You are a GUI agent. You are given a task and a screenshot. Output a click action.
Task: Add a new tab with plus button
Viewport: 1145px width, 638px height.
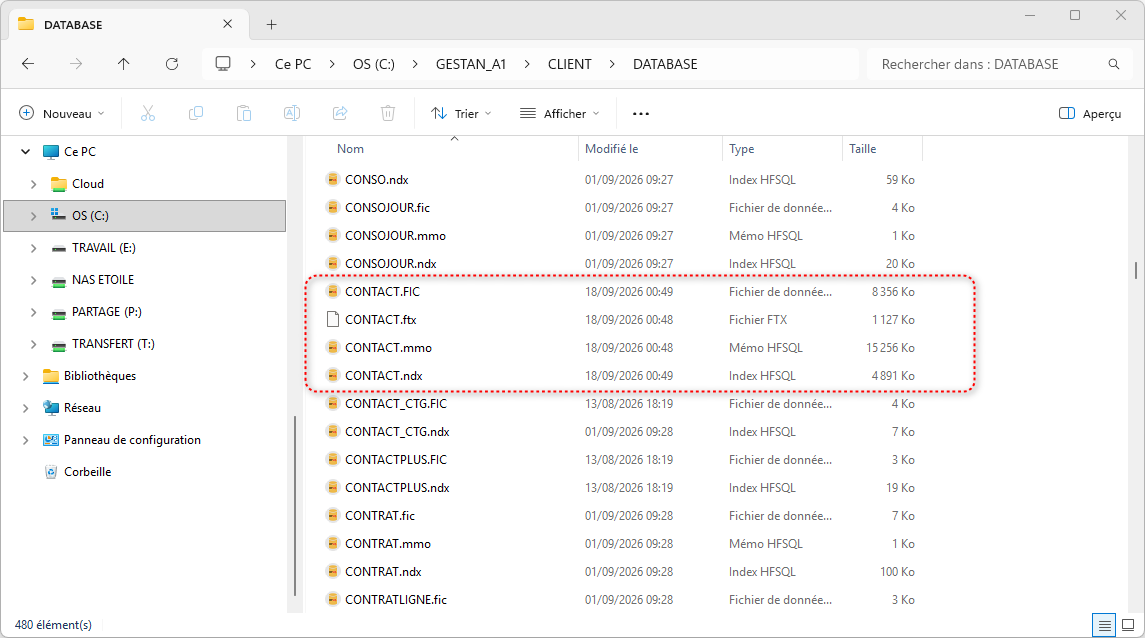272,24
